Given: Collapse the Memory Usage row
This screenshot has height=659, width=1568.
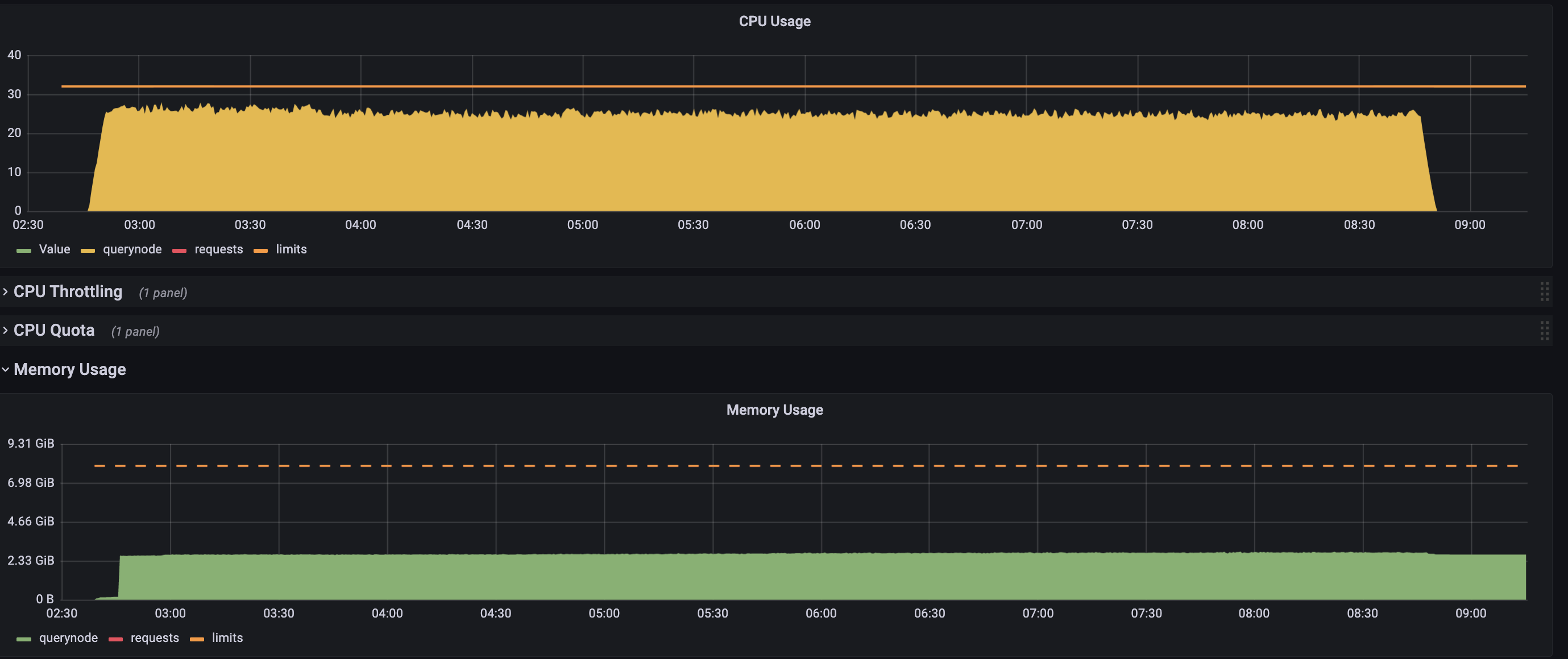Looking at the screenshot, I should point(70,369).
